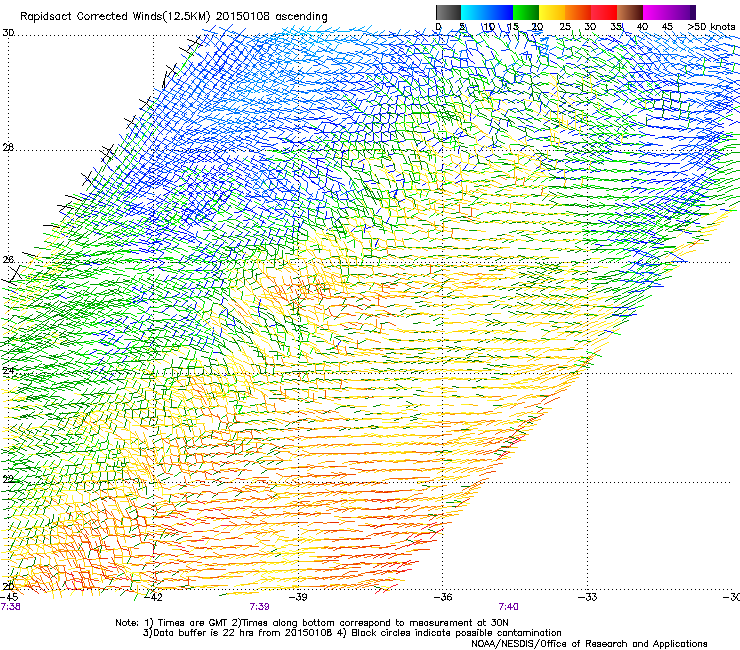Click the legend scale number 45
The height and width of the screenshot is (650, 740).
667,26
